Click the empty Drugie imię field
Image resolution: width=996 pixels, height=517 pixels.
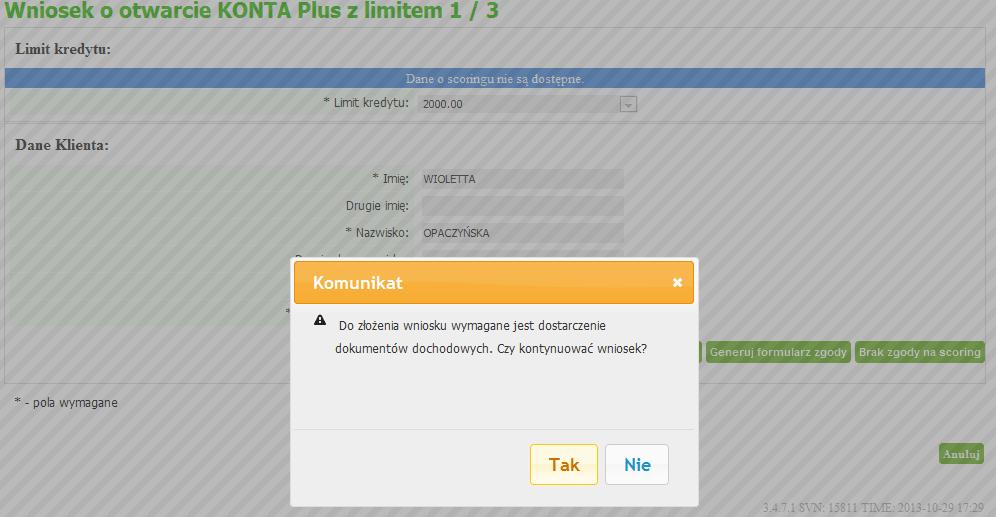(522, 206)
